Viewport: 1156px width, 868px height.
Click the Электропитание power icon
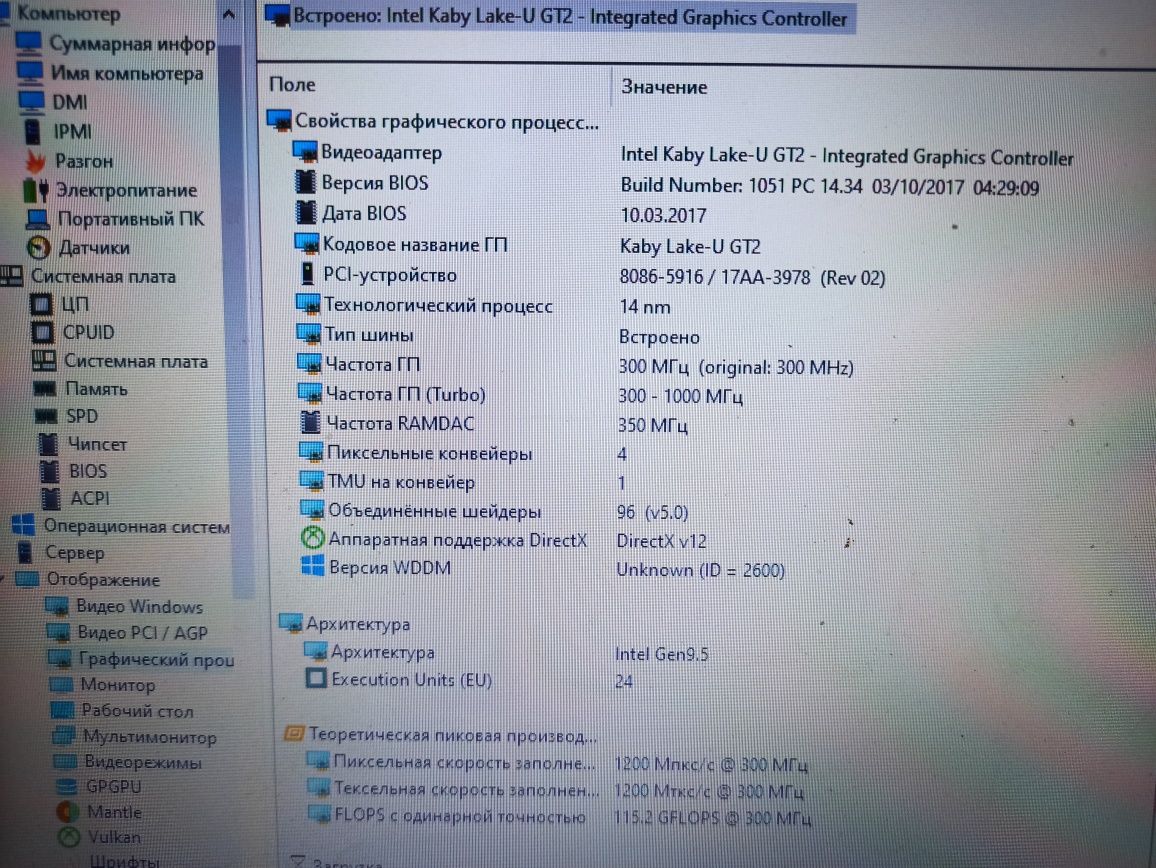tap(35, 190)
